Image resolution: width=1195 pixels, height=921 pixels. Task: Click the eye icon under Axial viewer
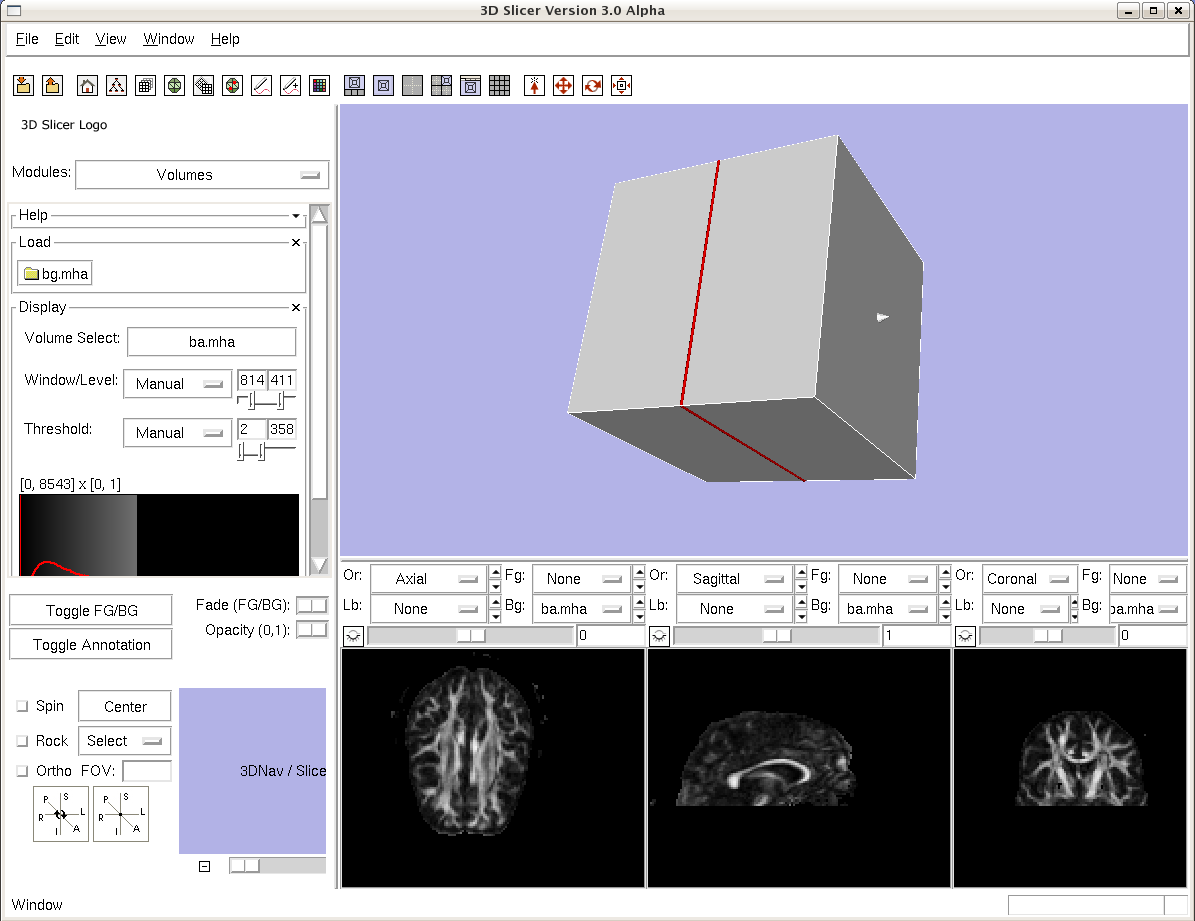352,636
